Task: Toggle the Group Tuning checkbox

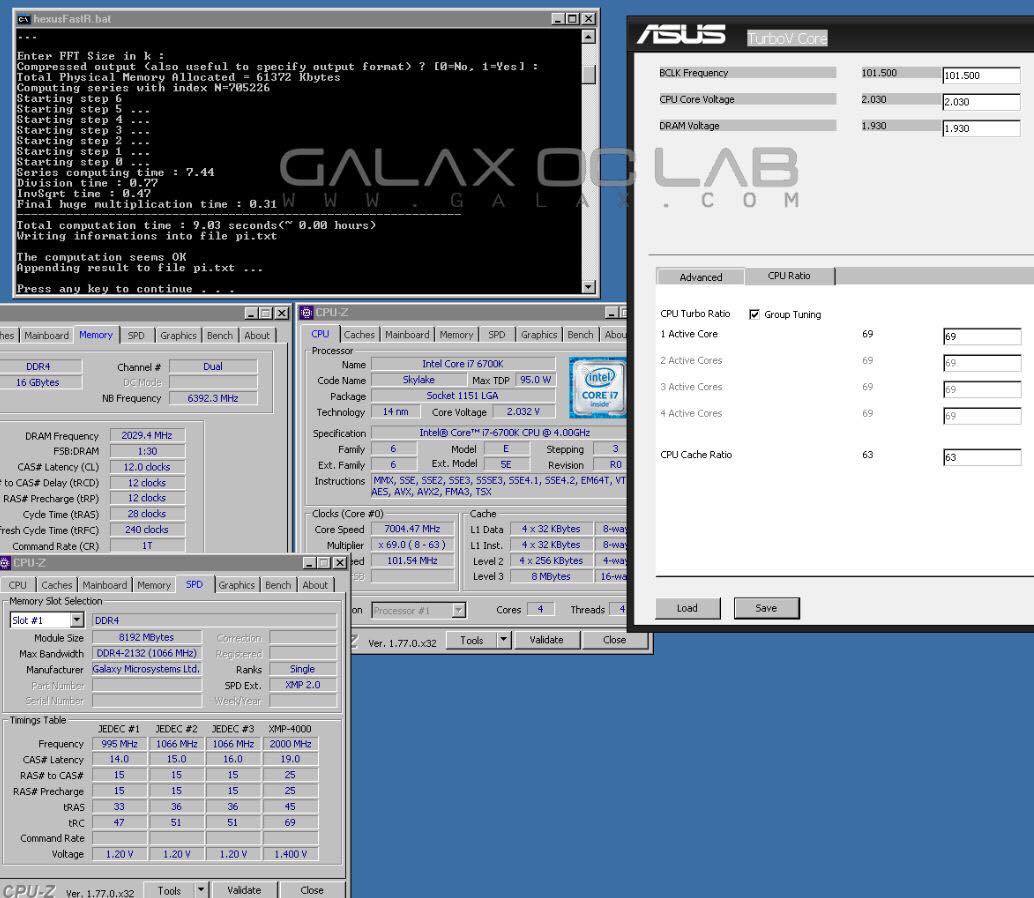Action: [x=754, y=314]
